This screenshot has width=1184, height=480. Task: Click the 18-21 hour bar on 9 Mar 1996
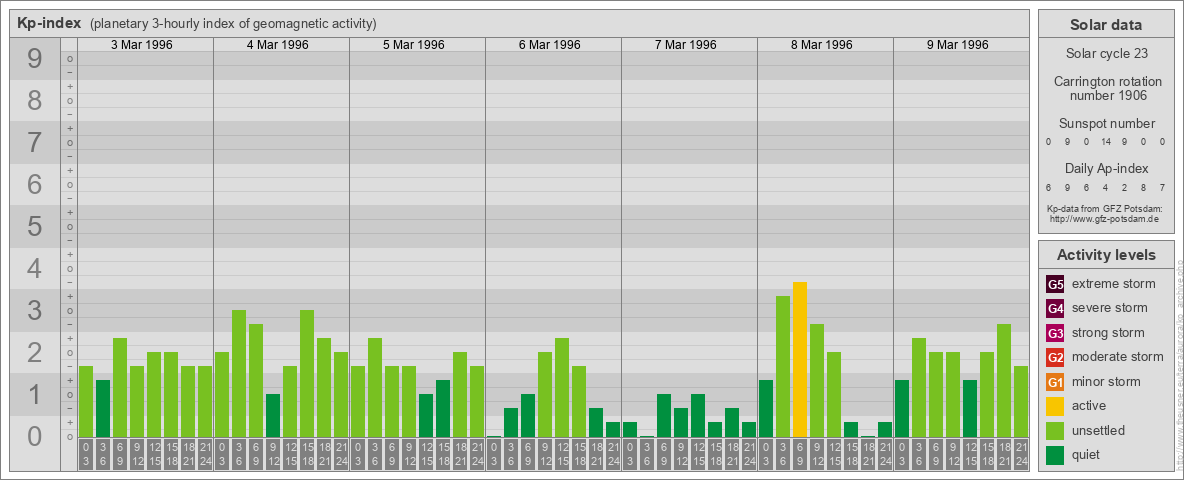(x=1004, y=380)
